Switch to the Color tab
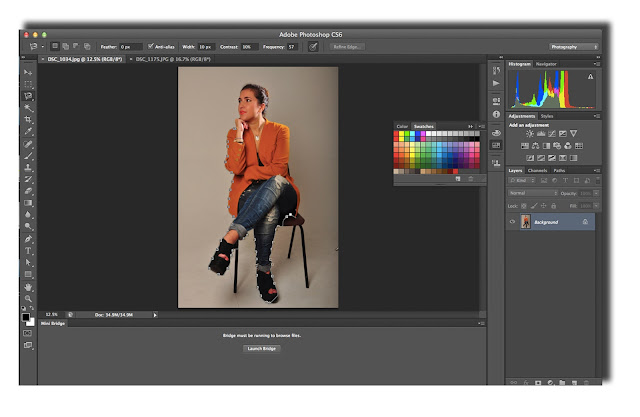The width and height of the screenshot is (640, 417). (x=402, y=126)
